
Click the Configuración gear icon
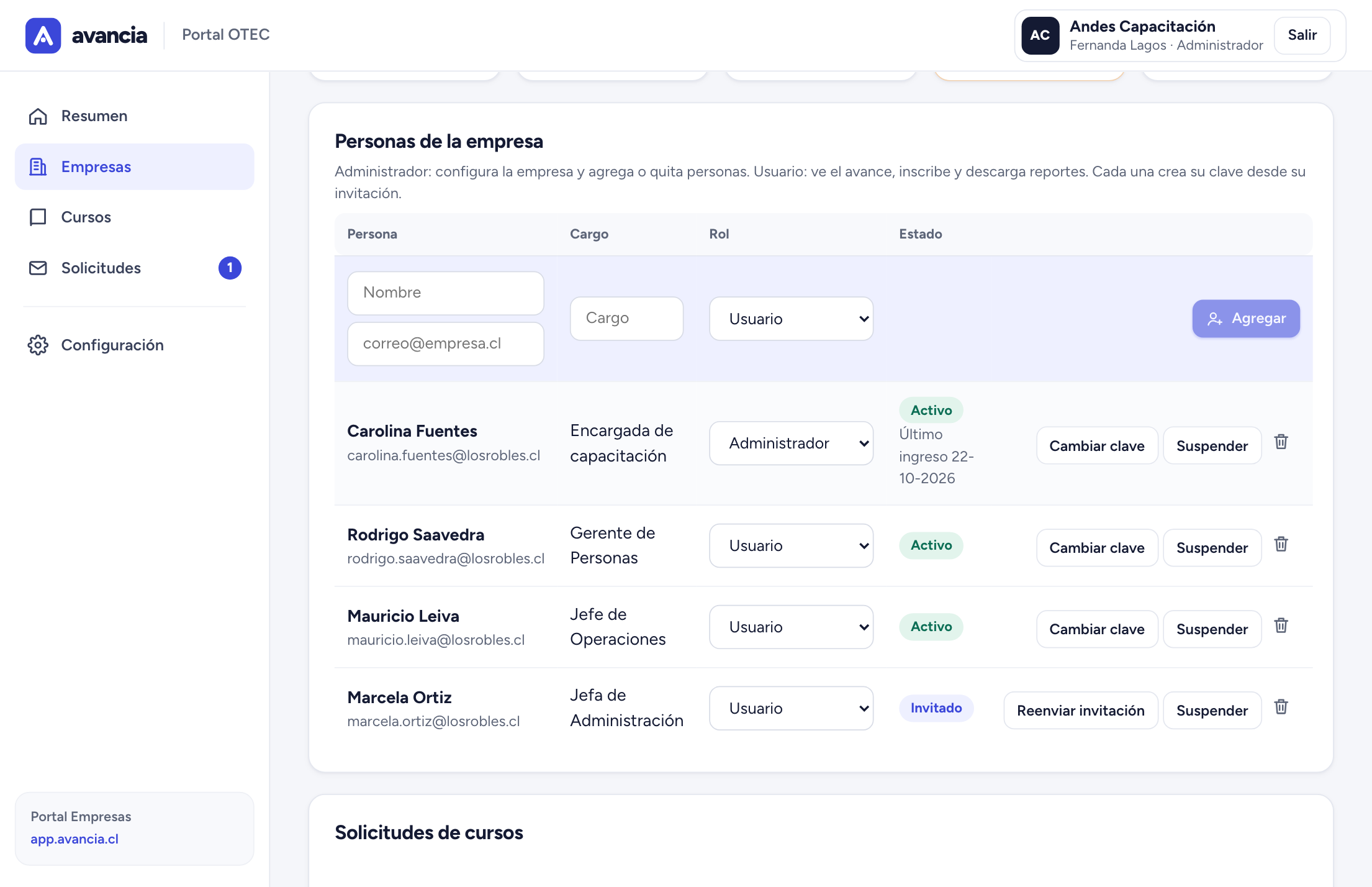pos(38,345)
